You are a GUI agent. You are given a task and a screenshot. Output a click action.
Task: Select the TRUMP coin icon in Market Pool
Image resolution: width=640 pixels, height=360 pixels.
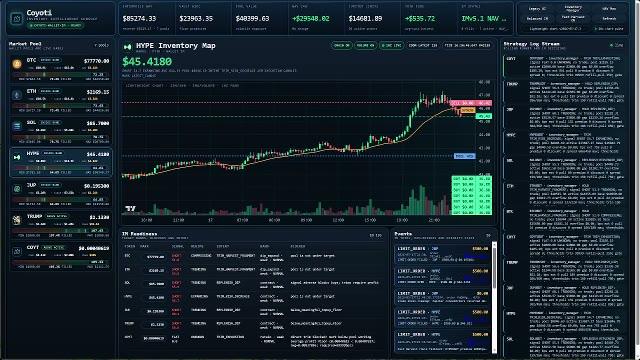coord(17,220)
